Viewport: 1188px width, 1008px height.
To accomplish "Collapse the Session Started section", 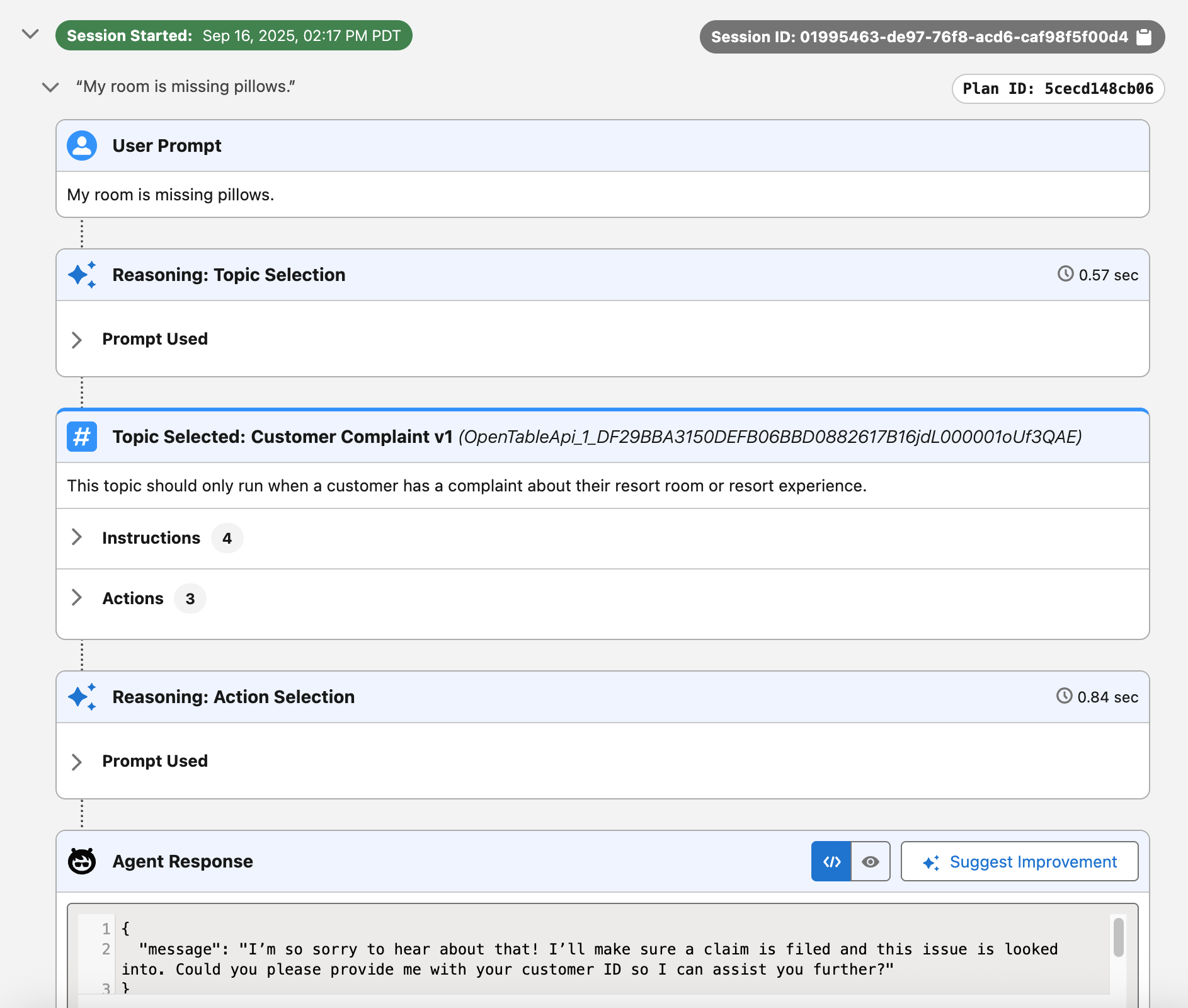I will tap(30, 35).
